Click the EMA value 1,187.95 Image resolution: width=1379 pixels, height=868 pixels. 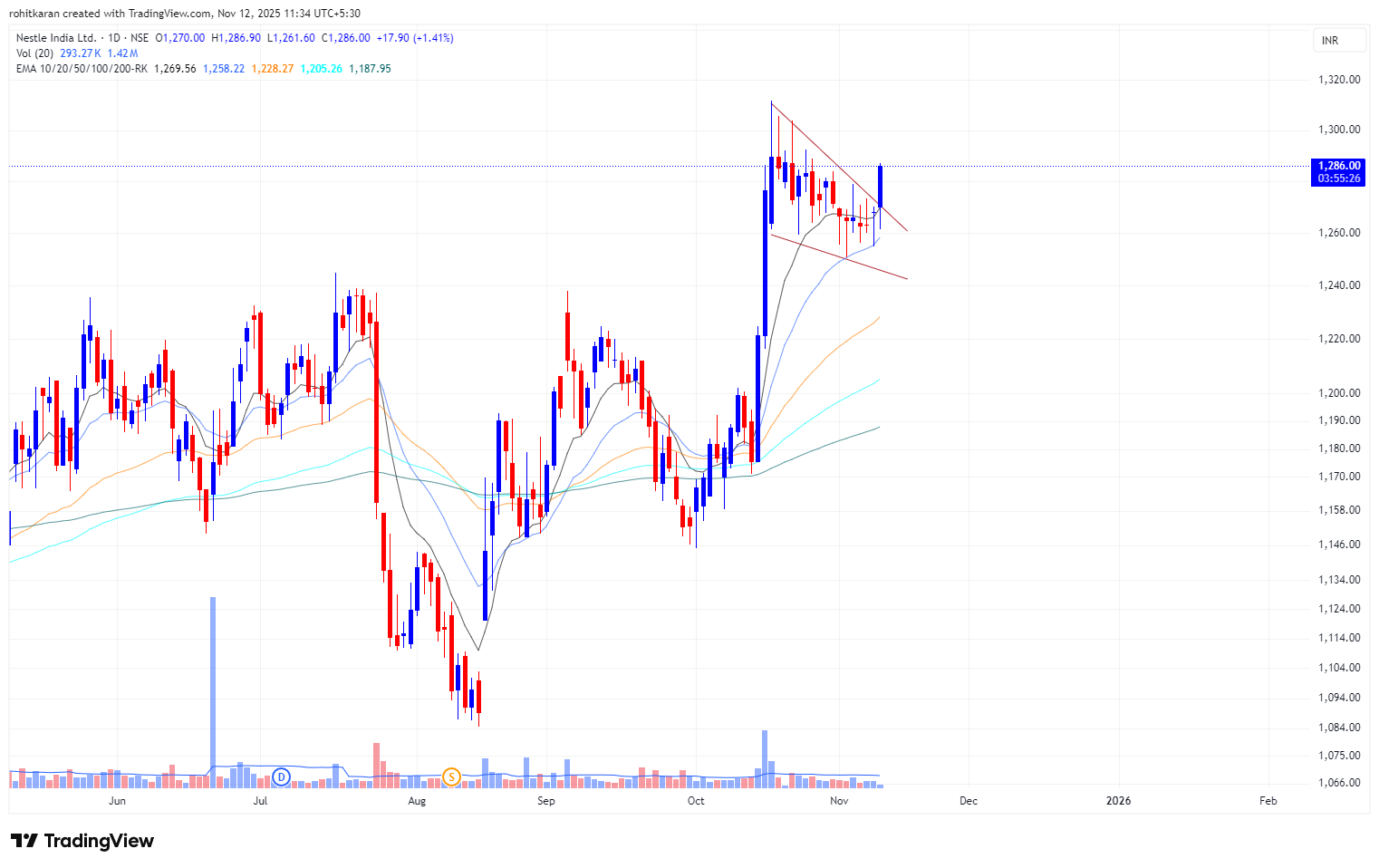point(371,69)
